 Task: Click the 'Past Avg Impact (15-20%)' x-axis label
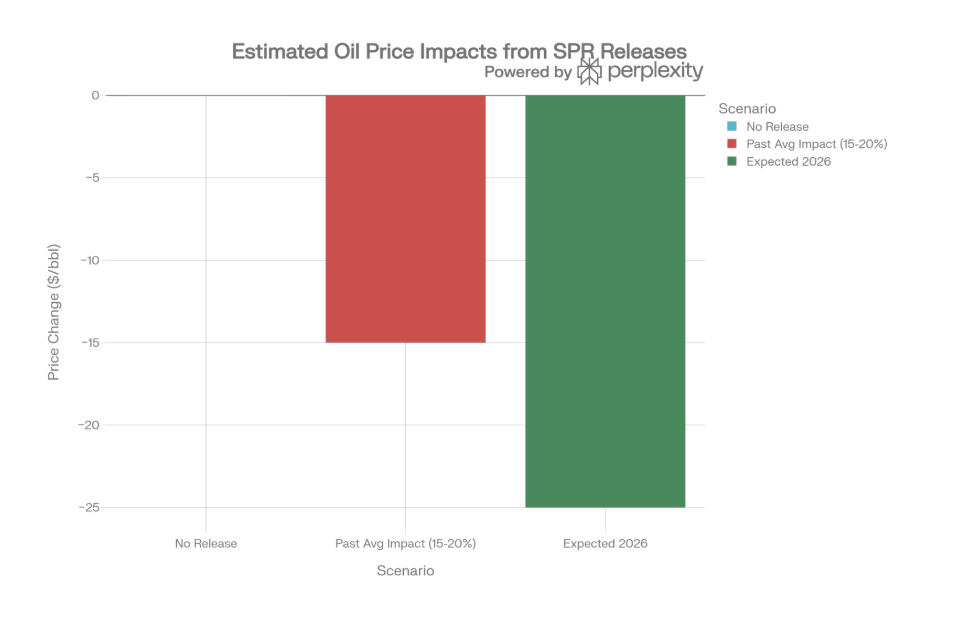click(405, 544)
